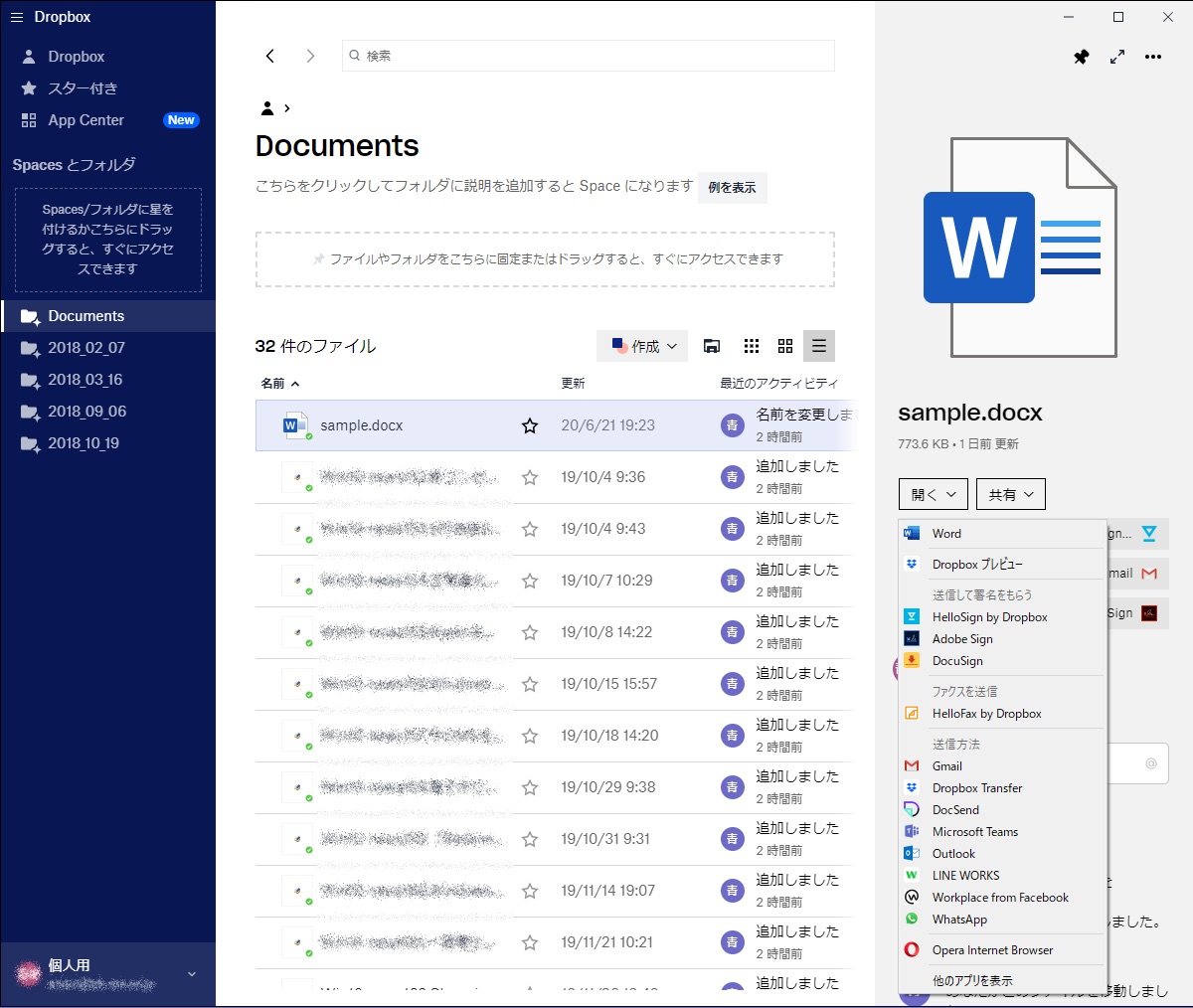Select the sample.docx file name
Screen dimensions: 1193x1008
(x=362, y=425)
